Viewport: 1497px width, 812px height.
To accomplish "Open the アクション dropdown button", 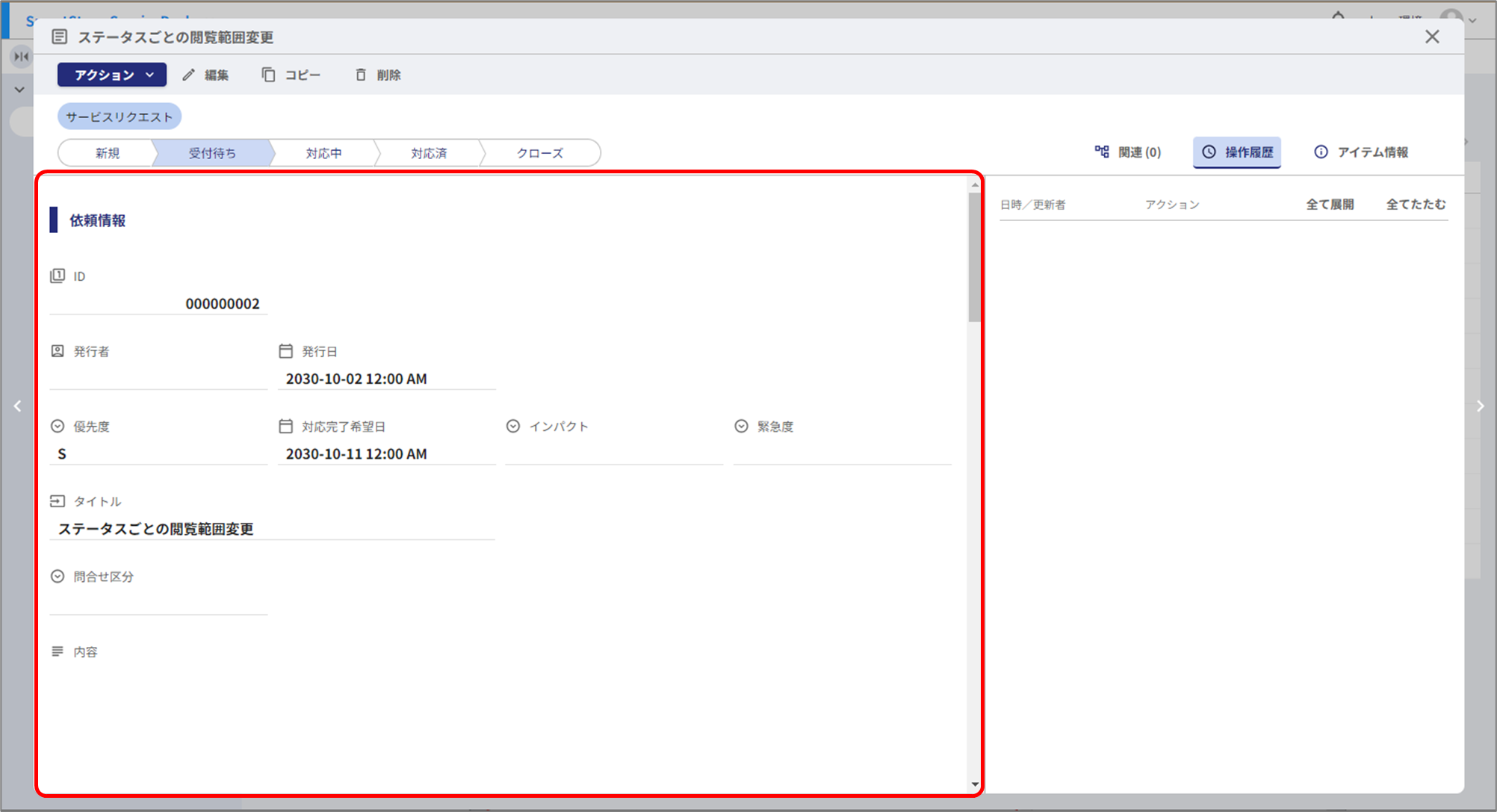I will [112, 75].
